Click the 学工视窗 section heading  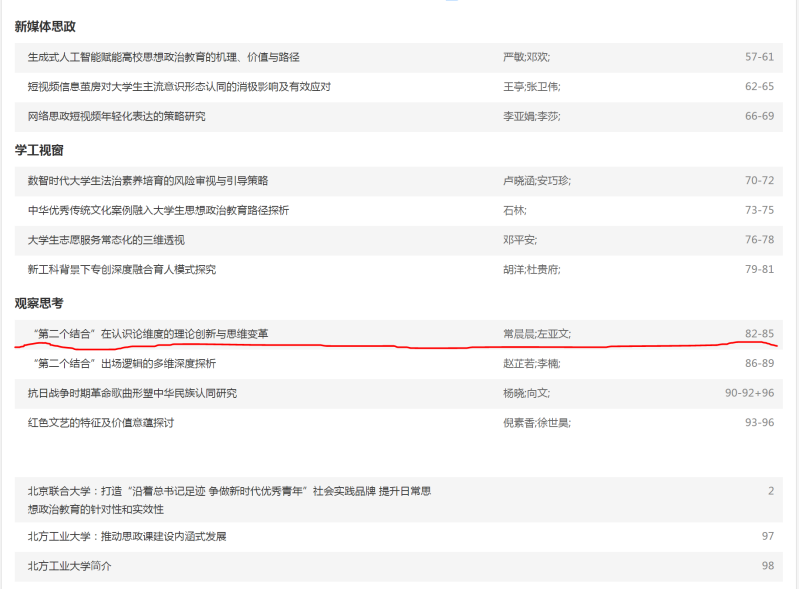[x=39, y=150]
